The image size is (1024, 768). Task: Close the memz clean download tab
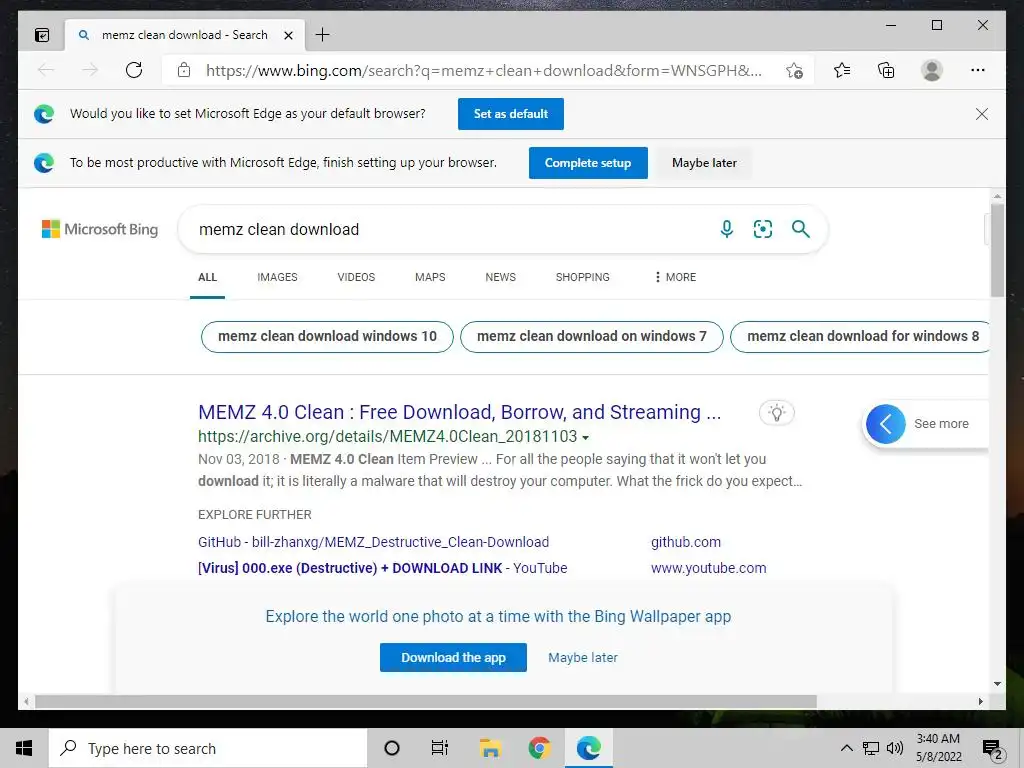(288, 35)
